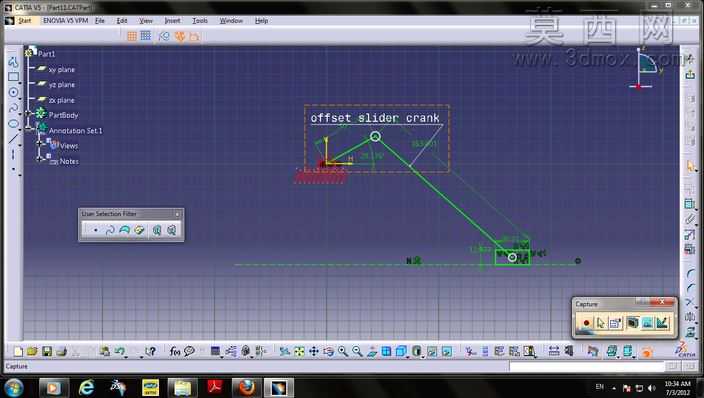
Task: Click the Windows Start orb
Action: coord(14,387)
